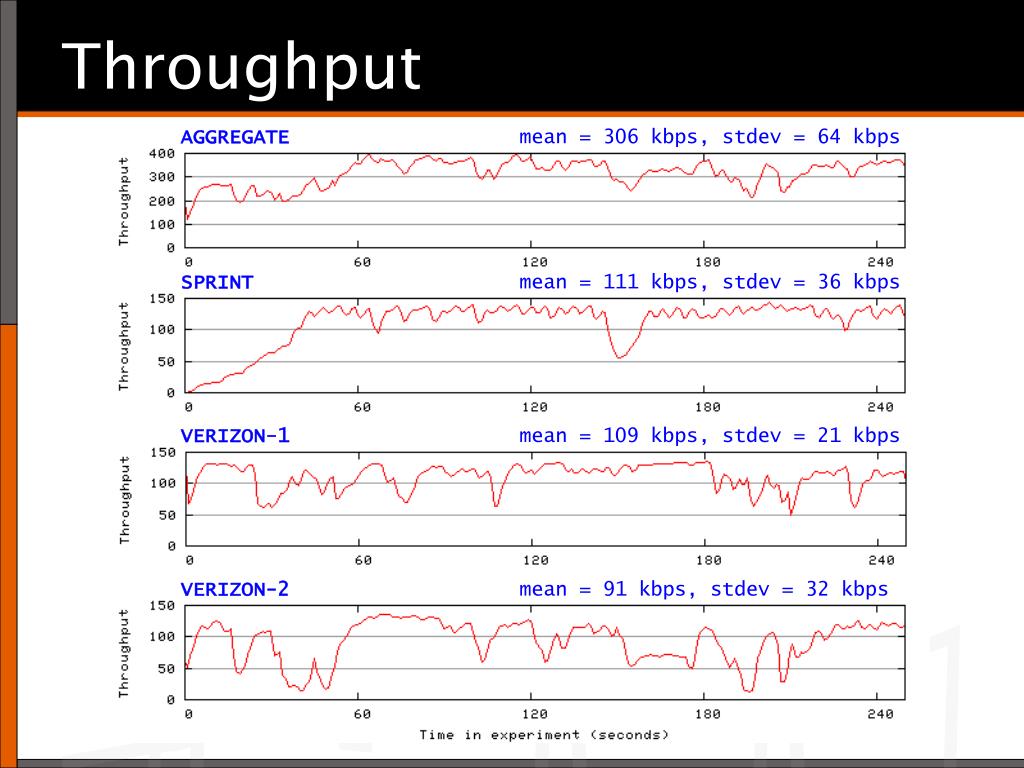
Task: Click the Throughput slide title
Action: tap(241, 69)
